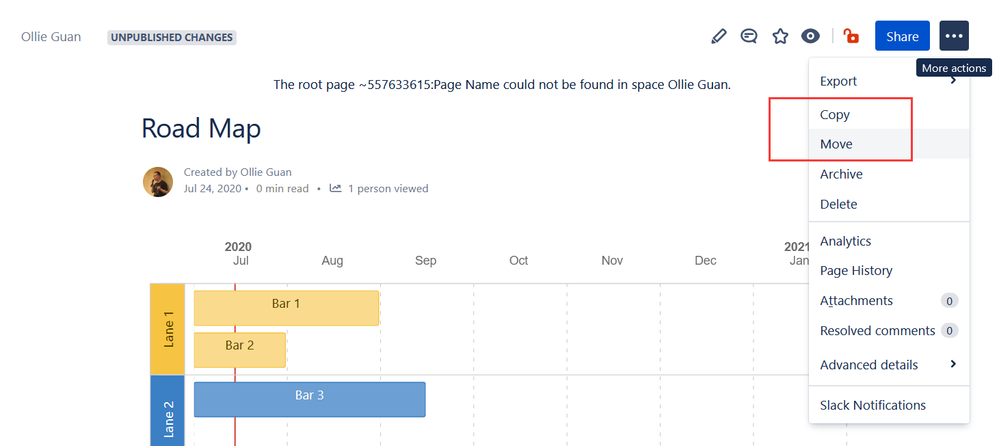Image resolution: width=999 pixels, height=446 pixels.
Task: Click the Share button
Action: [902, 36]
